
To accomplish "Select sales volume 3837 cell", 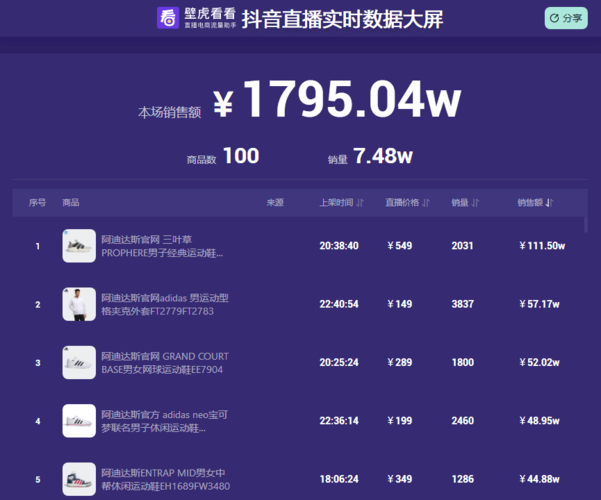I will 463,304.
